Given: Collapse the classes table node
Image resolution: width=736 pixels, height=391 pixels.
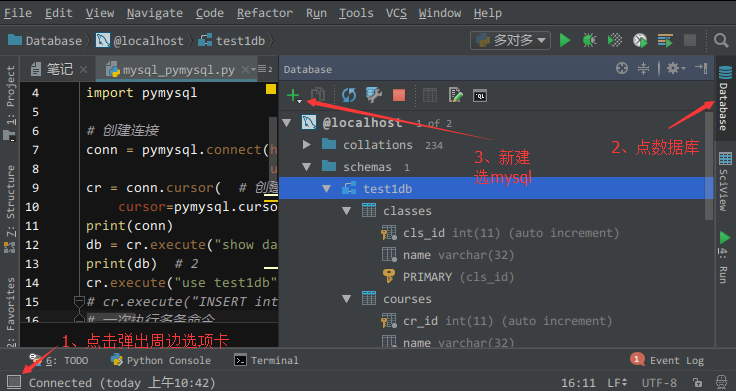Looking at the screenshot, I should 346,211.
